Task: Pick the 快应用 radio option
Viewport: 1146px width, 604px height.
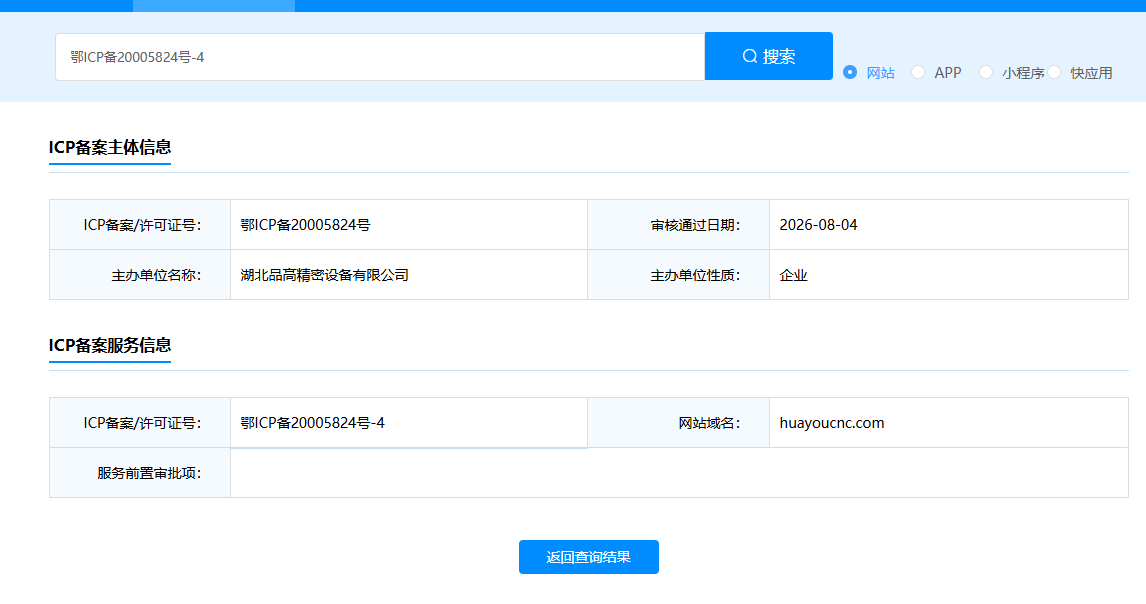Action: point(1054,72)
